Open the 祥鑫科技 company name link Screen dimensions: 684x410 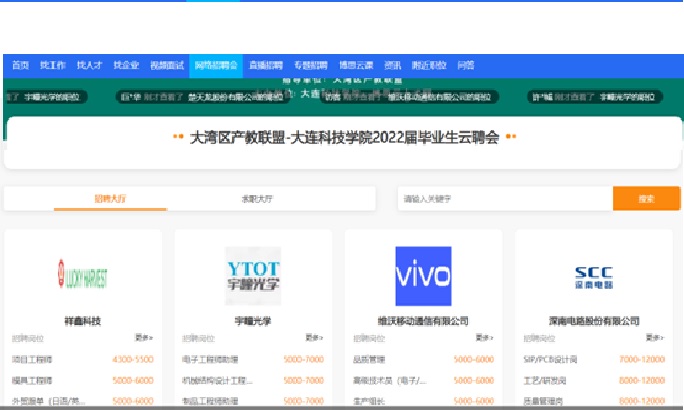(x=82, y=321)
